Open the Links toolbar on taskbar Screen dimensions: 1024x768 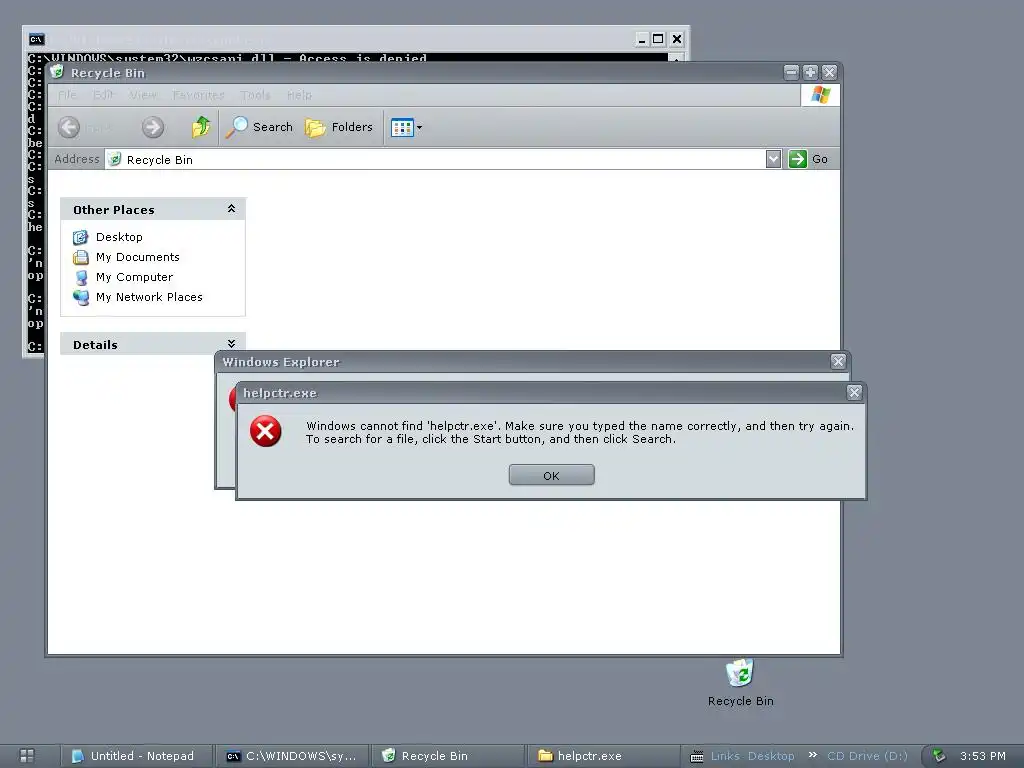[725, 756]
